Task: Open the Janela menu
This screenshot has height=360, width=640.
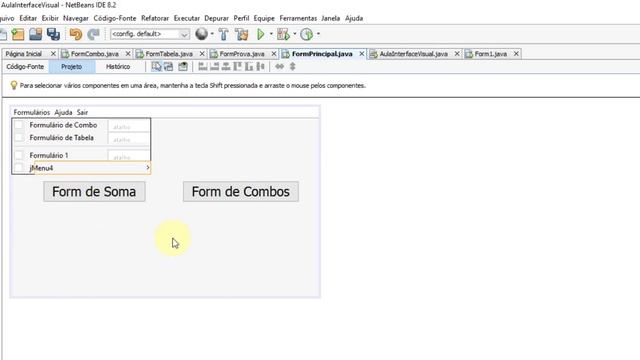Action: coord(331,18)
